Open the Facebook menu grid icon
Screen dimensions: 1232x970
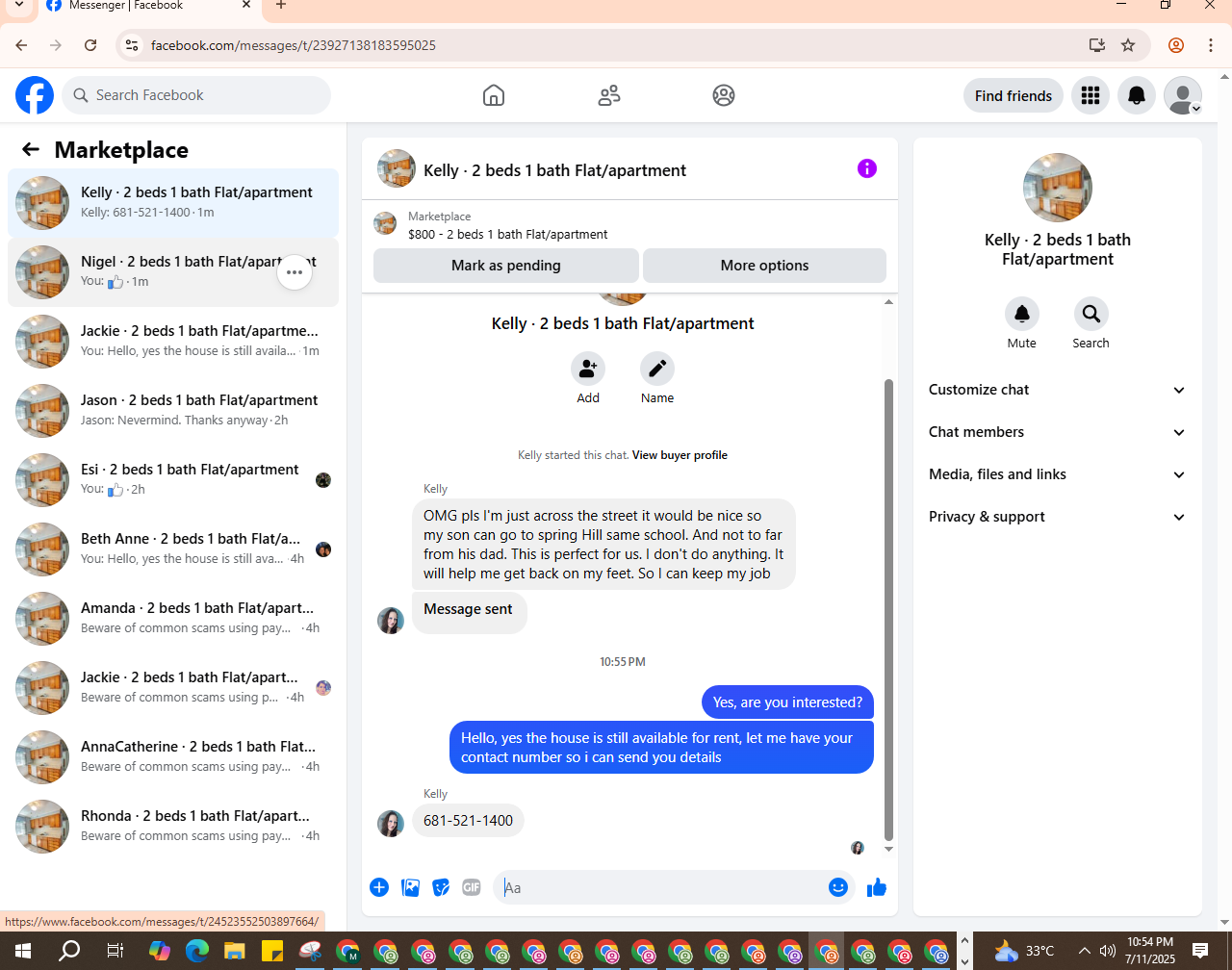click(1091, 95)
